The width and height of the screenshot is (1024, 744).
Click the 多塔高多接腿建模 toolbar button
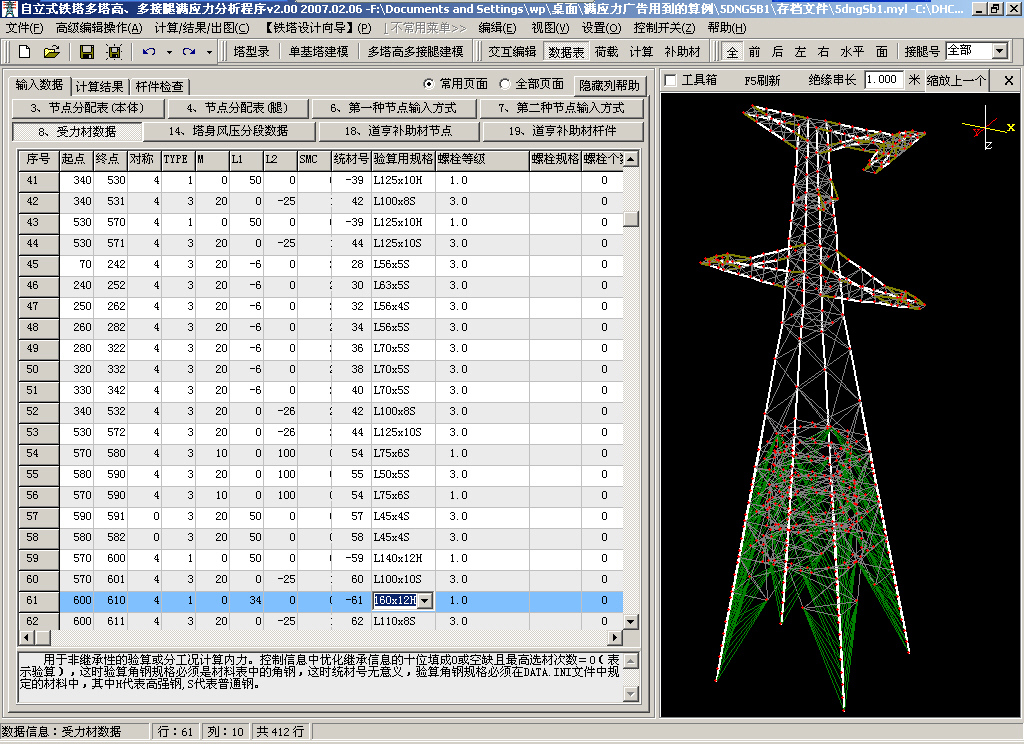coord(415,52)
